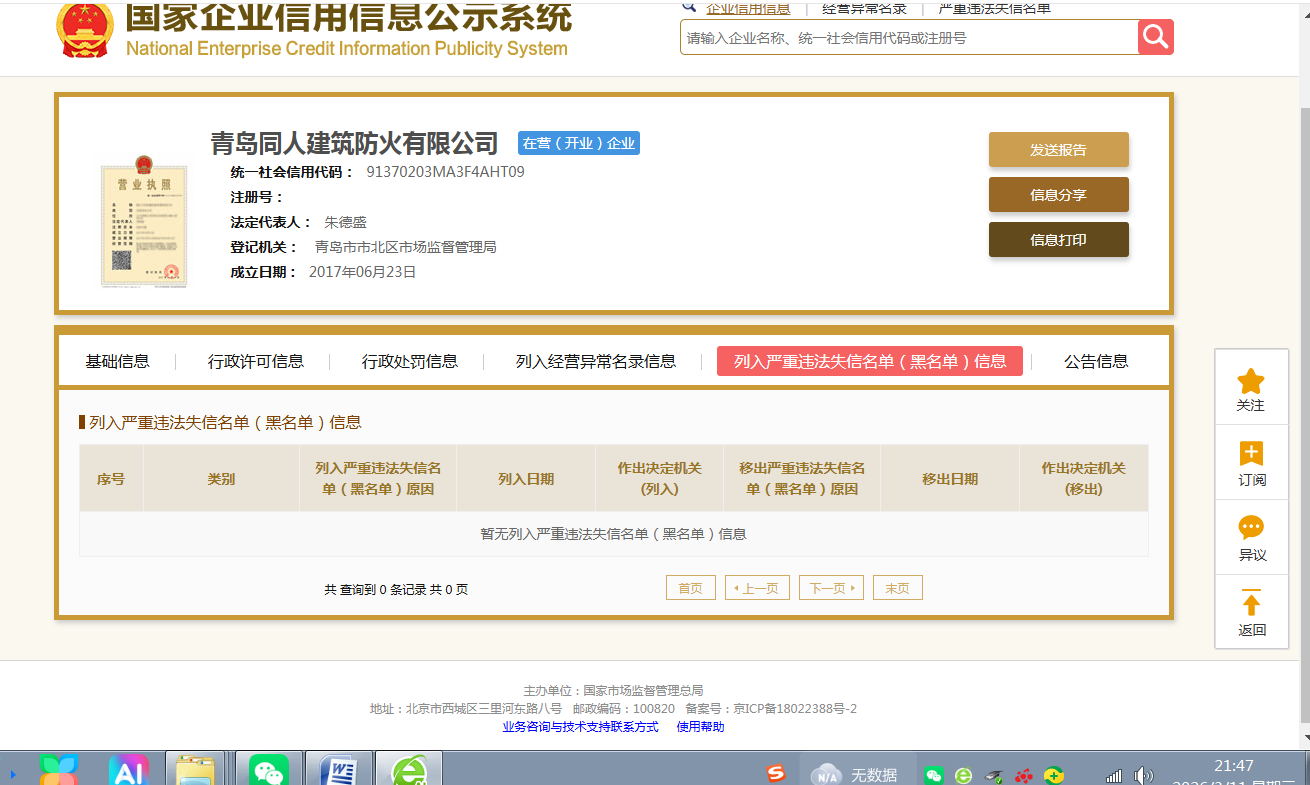Open the business license thumbnail image

[144, 222]
